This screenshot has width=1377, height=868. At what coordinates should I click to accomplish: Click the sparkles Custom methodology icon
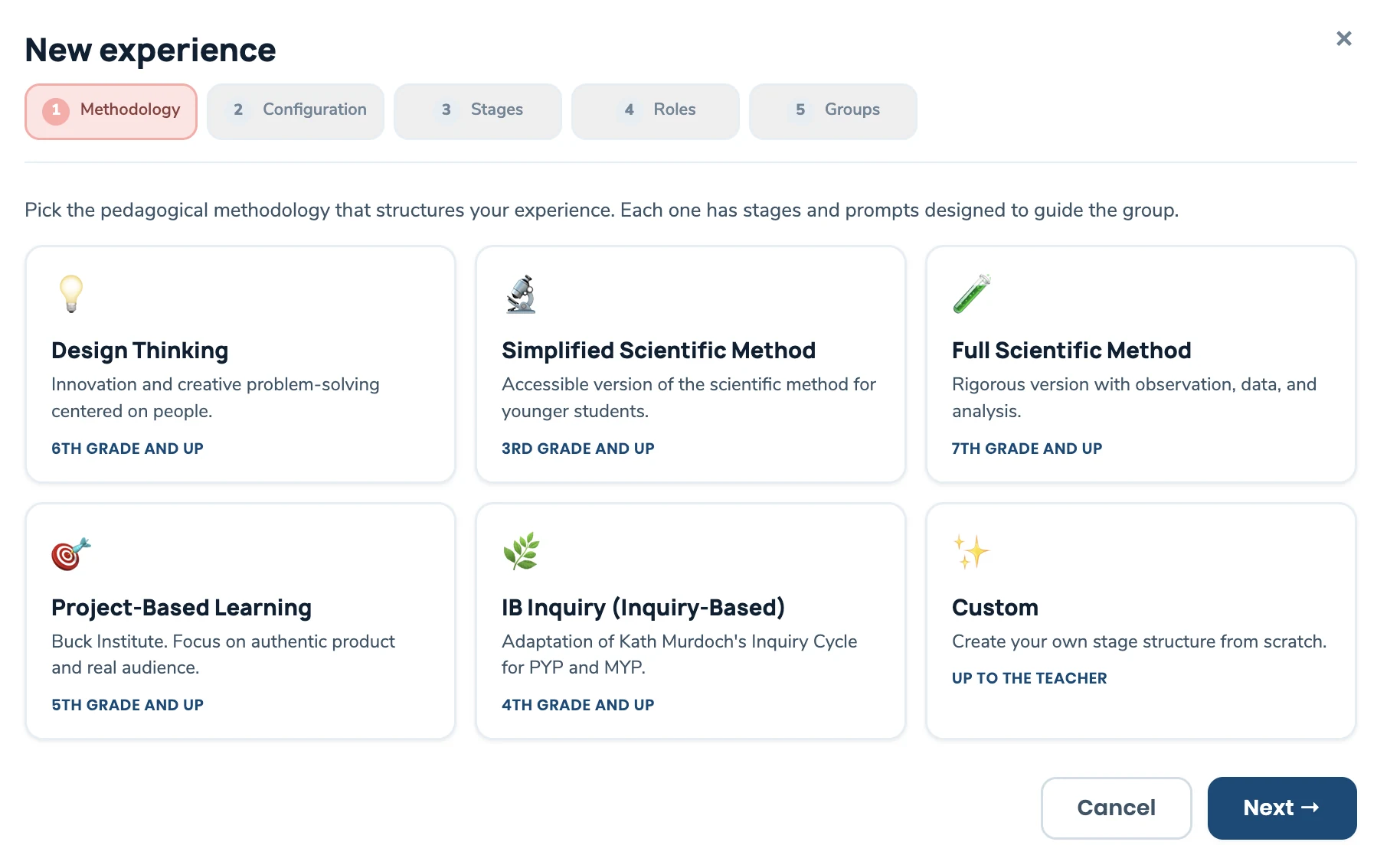point(971,552)
